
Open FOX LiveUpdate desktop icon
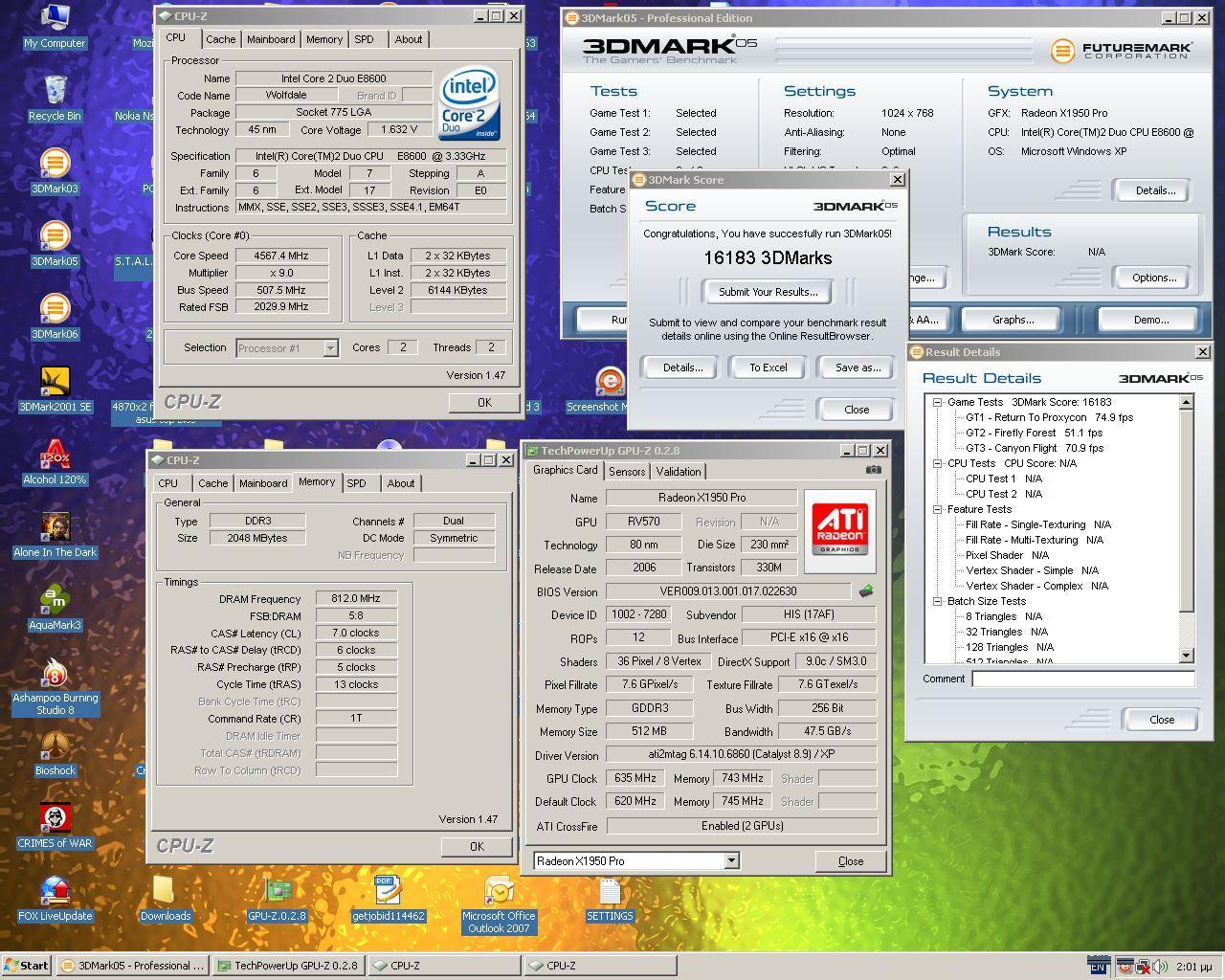(55, 899)
